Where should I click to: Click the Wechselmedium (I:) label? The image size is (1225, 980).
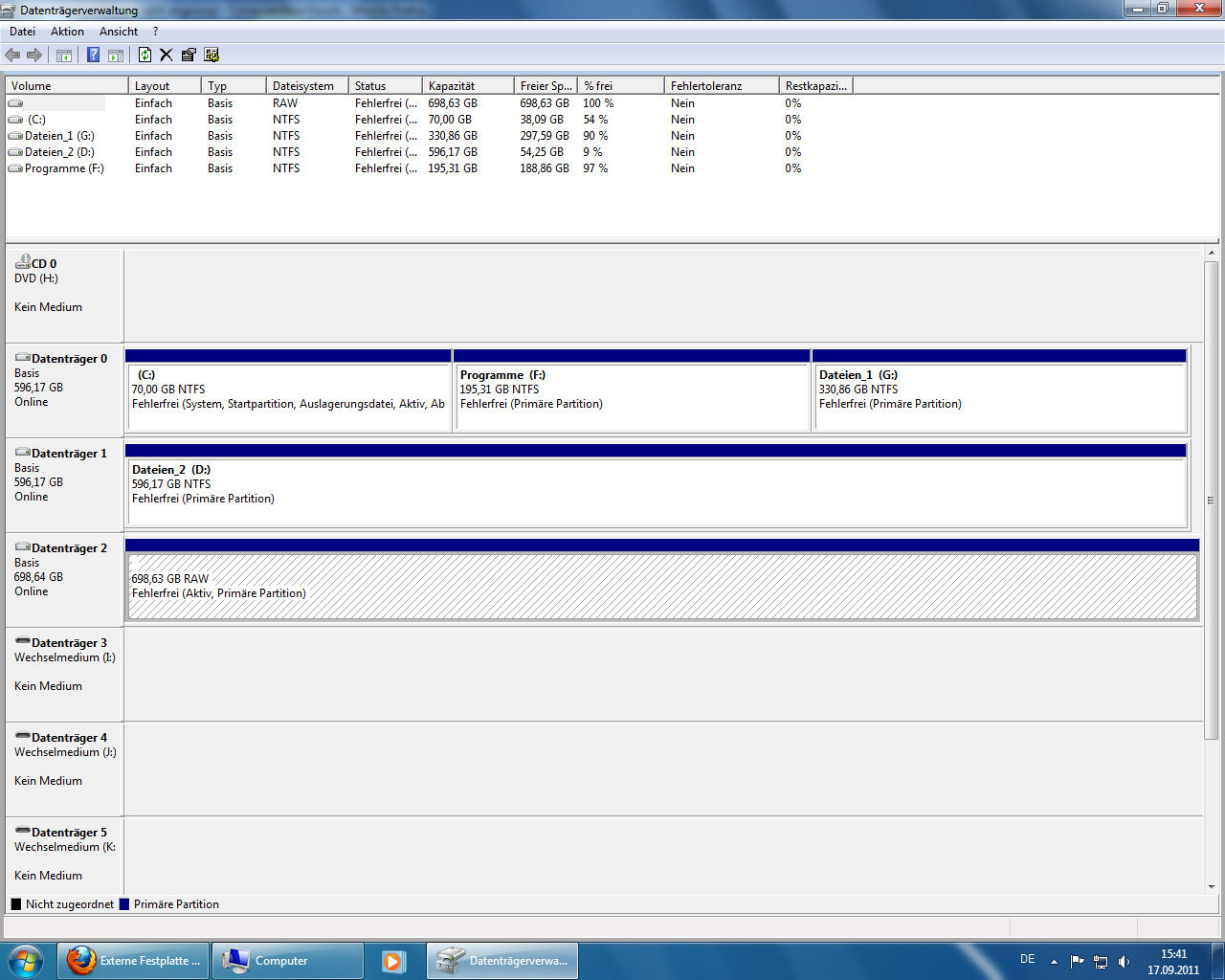pyautogui.click(x=65, y=657)
